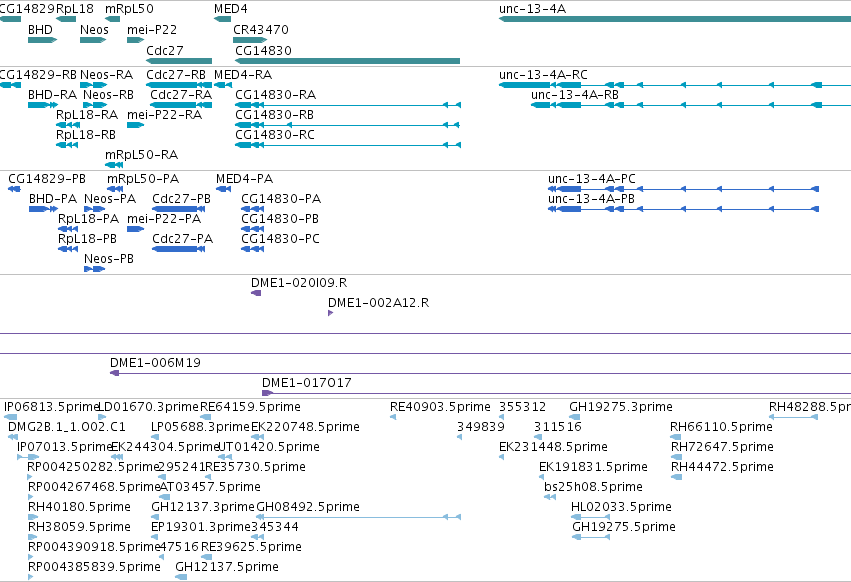Select the Neos-PB protein feature

(x=94, y=269)
